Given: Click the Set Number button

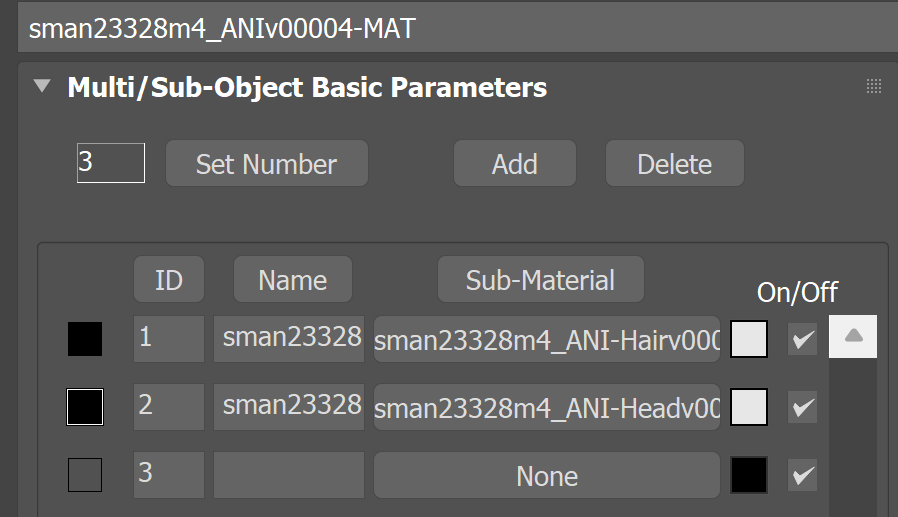Looking at the screenshot, I should tap(267, 163).
